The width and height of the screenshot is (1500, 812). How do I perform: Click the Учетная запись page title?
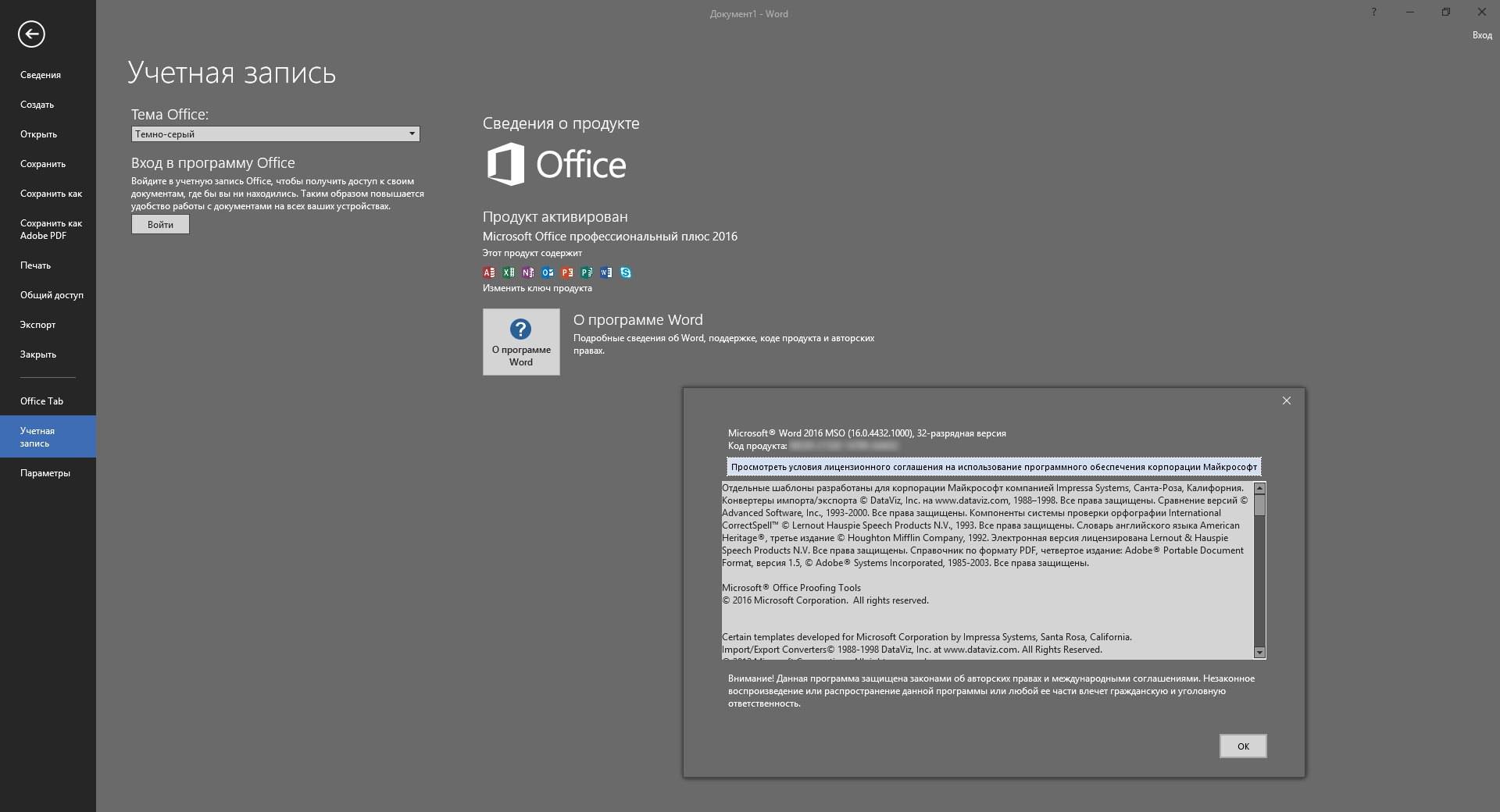[x=231, y=73]
